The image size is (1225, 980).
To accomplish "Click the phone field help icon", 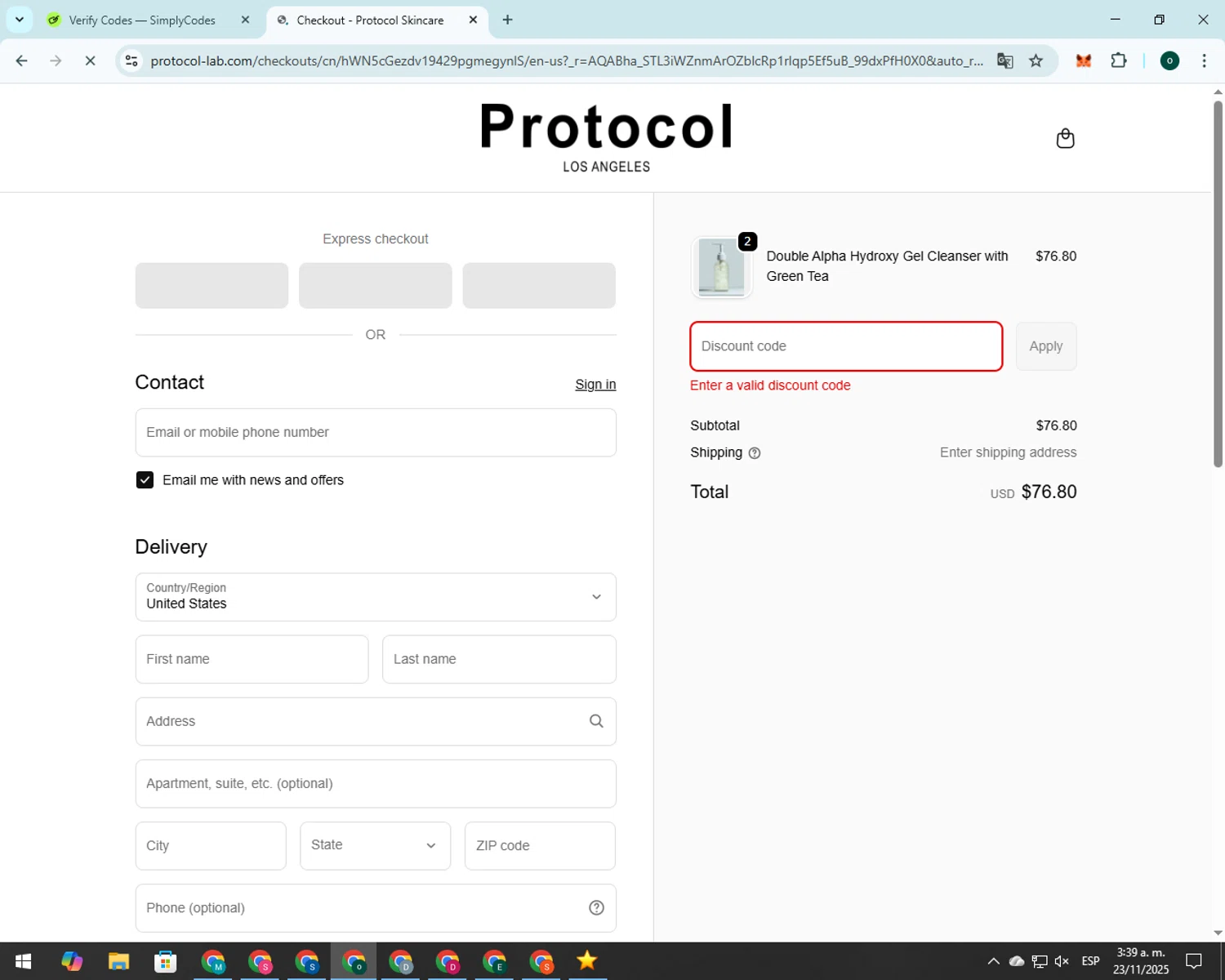I will [596, 907].
